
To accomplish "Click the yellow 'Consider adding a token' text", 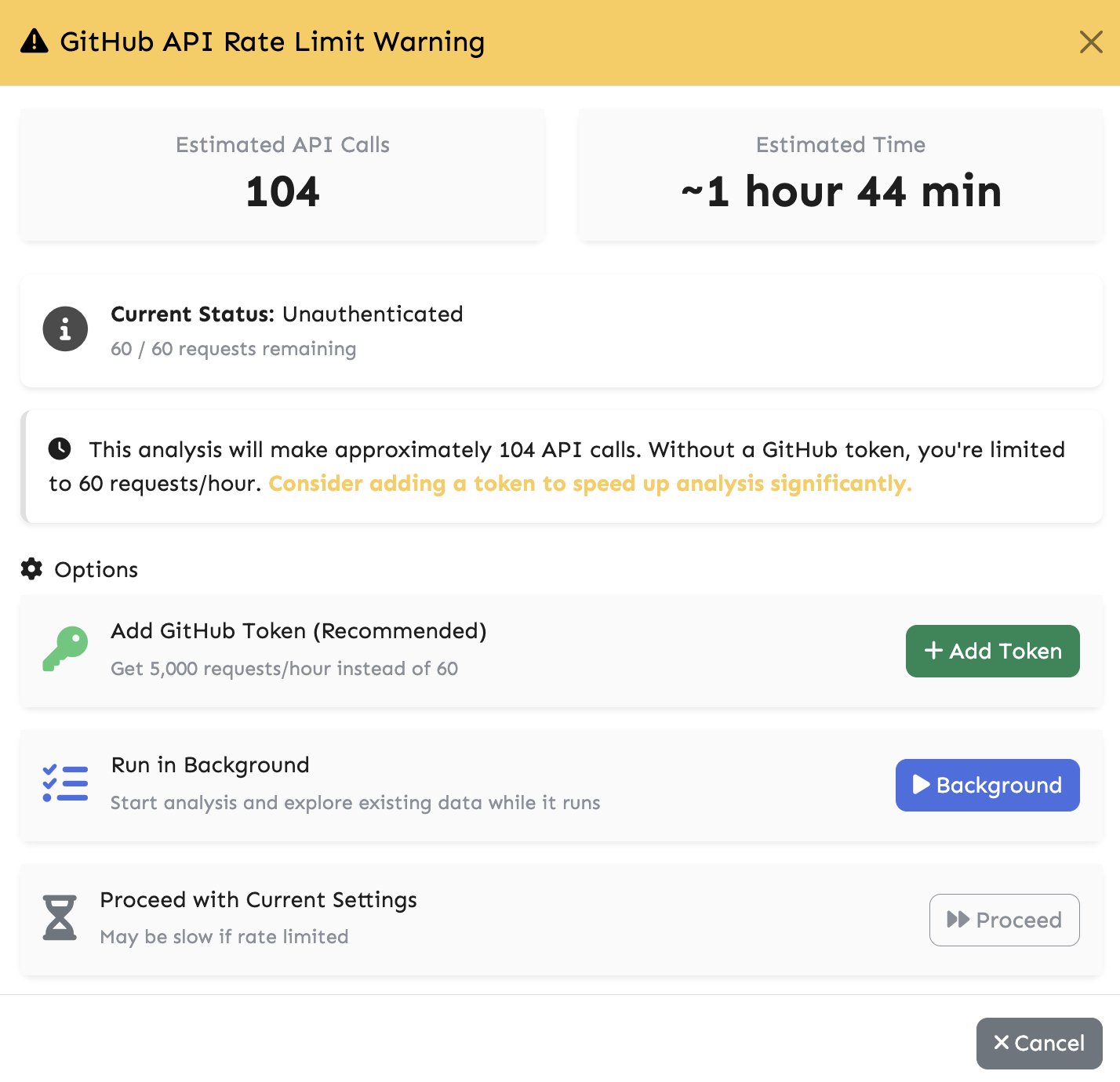I will [590, 484].
